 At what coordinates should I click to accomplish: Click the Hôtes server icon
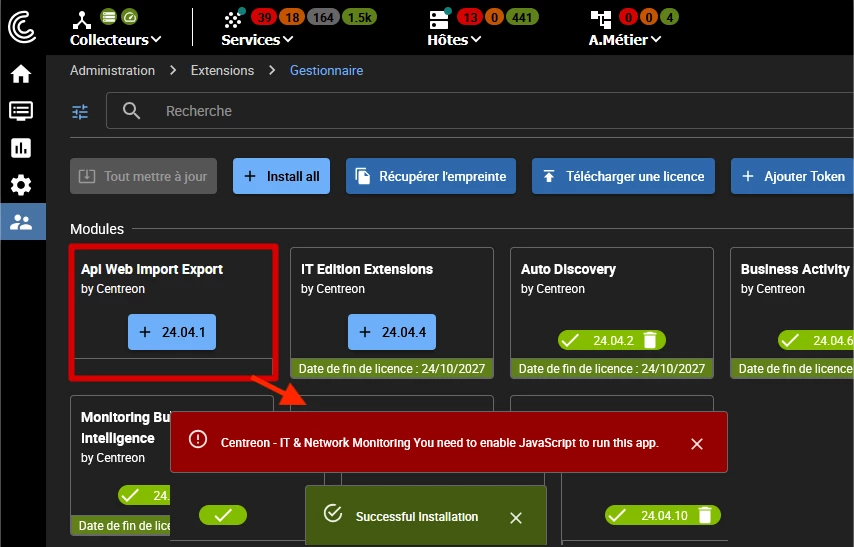pos(439,20)
